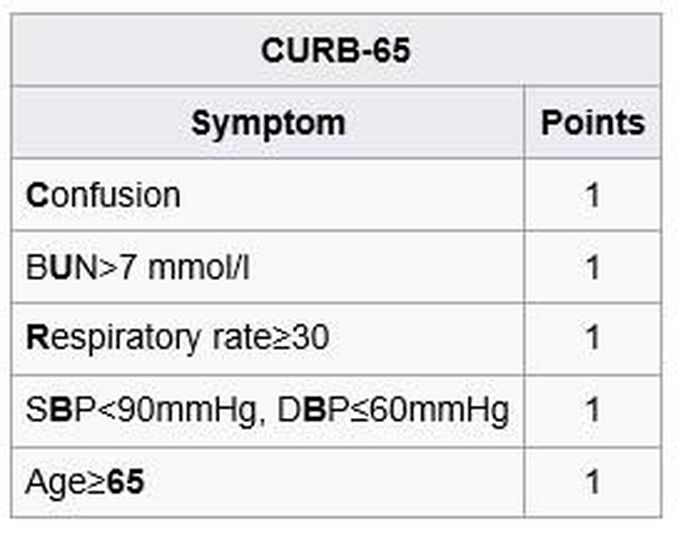The height and width of the screenshot is (541, 680).
Task: Click the bold C in Confusion
Action: 37,195
